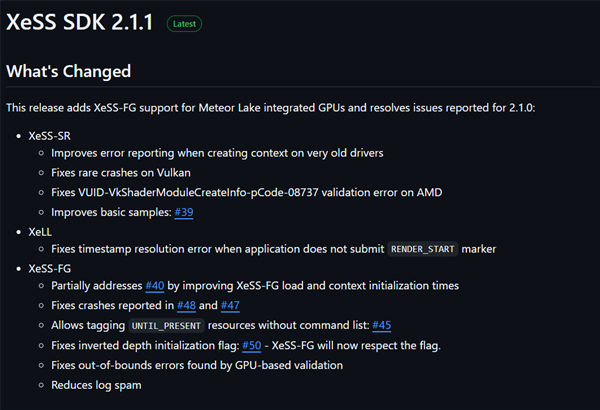
Task: Click the Reduces log spam line
Action: coord(97,385)
